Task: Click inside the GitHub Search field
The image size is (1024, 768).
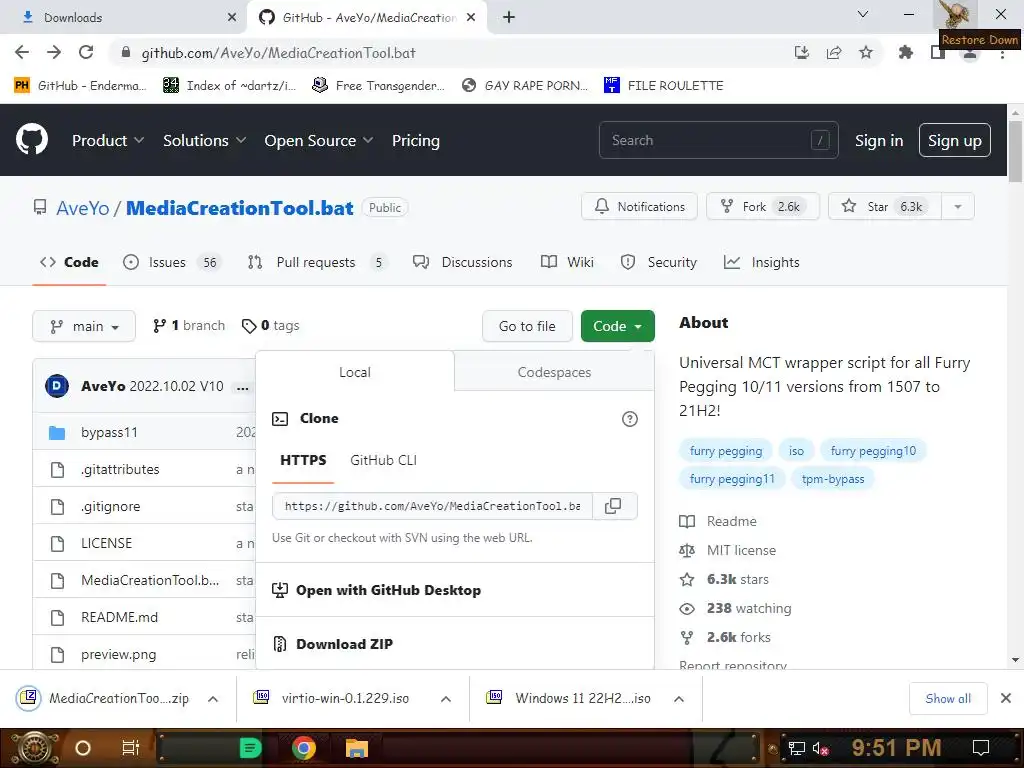Action: click(x=718, y=140)
